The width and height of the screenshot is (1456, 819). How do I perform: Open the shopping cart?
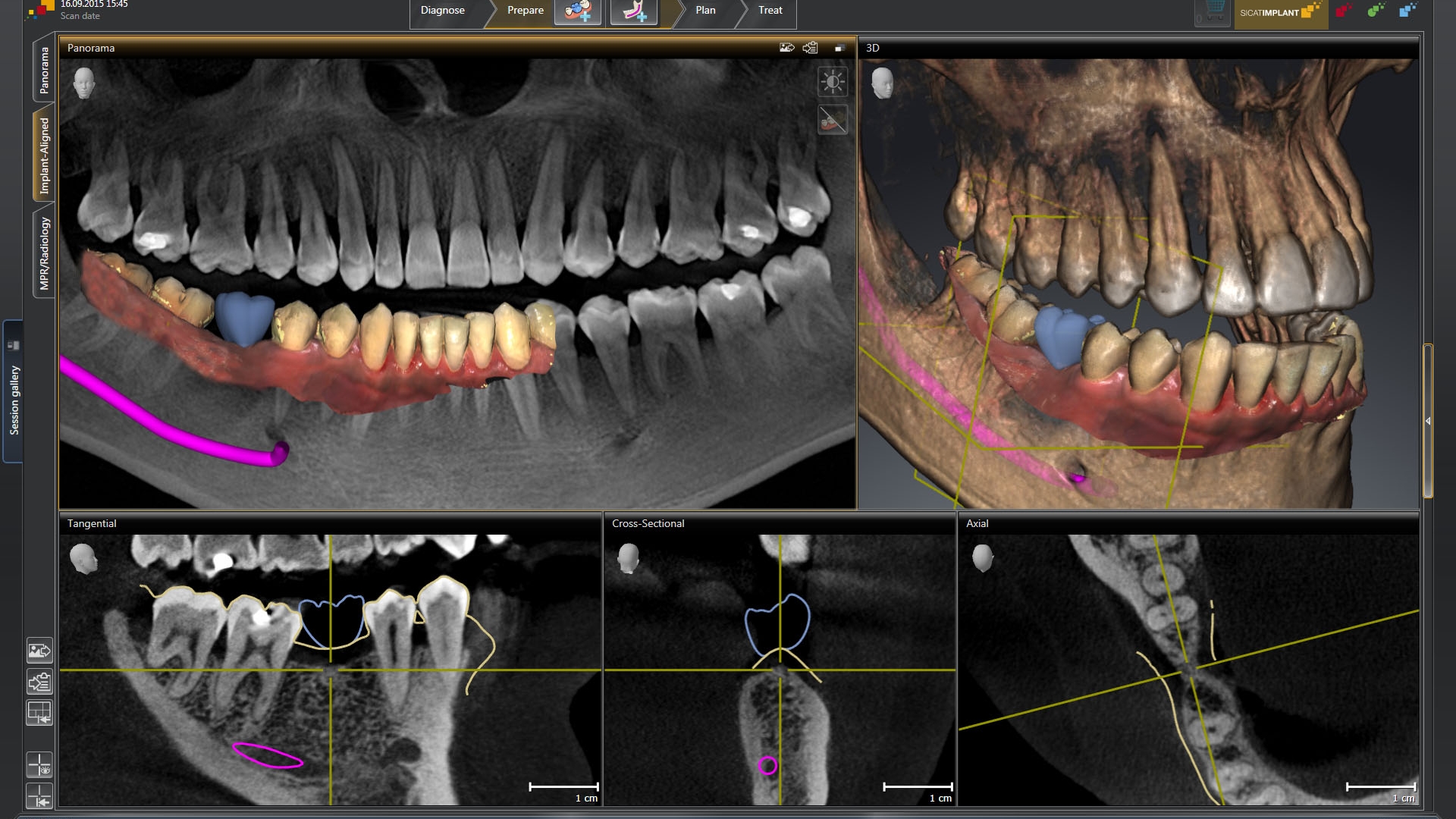1212,11
